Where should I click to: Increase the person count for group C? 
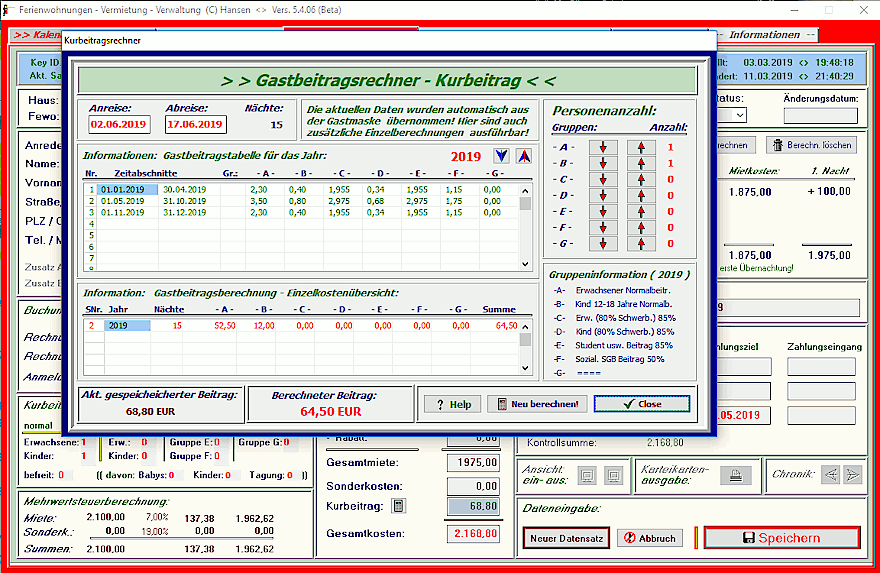click(x=640, y=180)
